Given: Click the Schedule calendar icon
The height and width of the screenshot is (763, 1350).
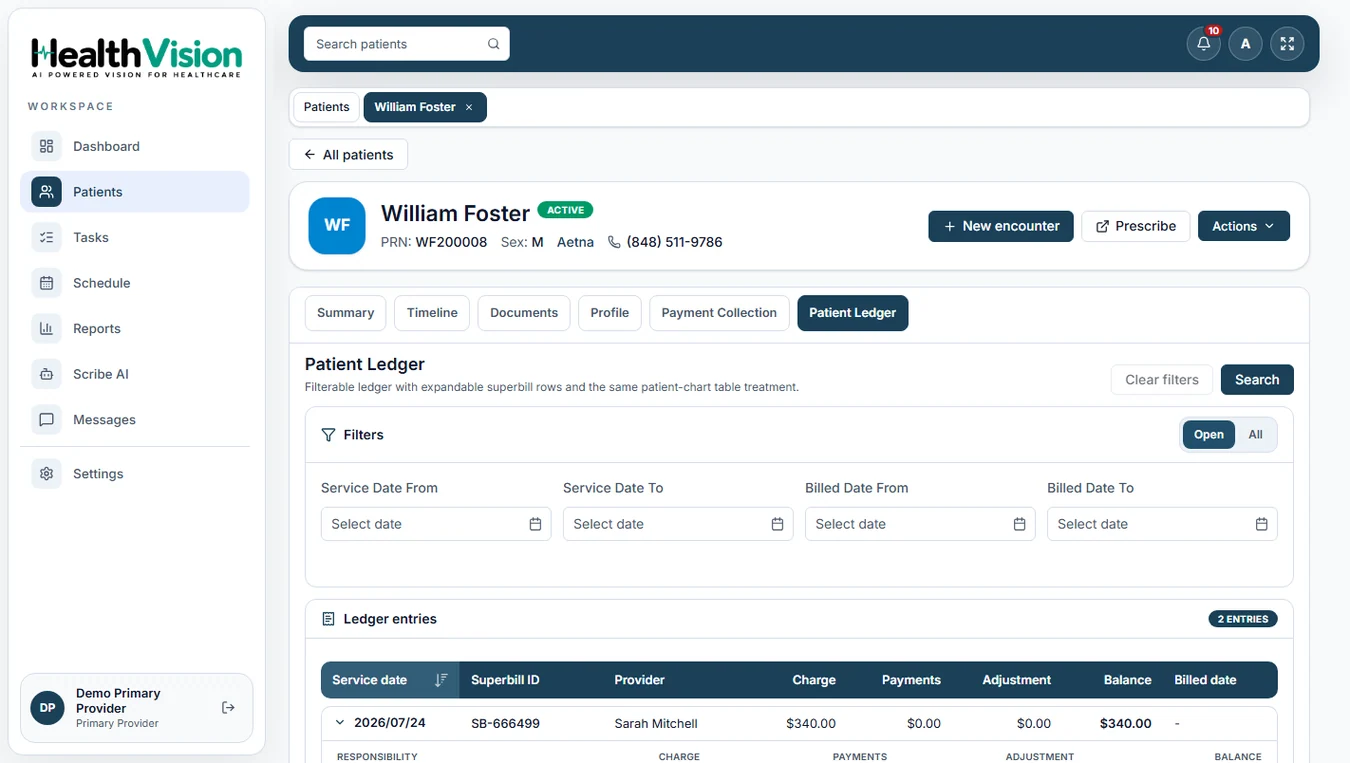Looking at the screenshot, I should tap(46, 283).
